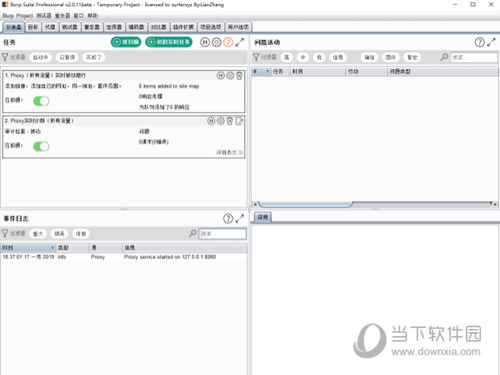Open help icon in Event log panel
500x375 pixels.
[x=228, y=219]
